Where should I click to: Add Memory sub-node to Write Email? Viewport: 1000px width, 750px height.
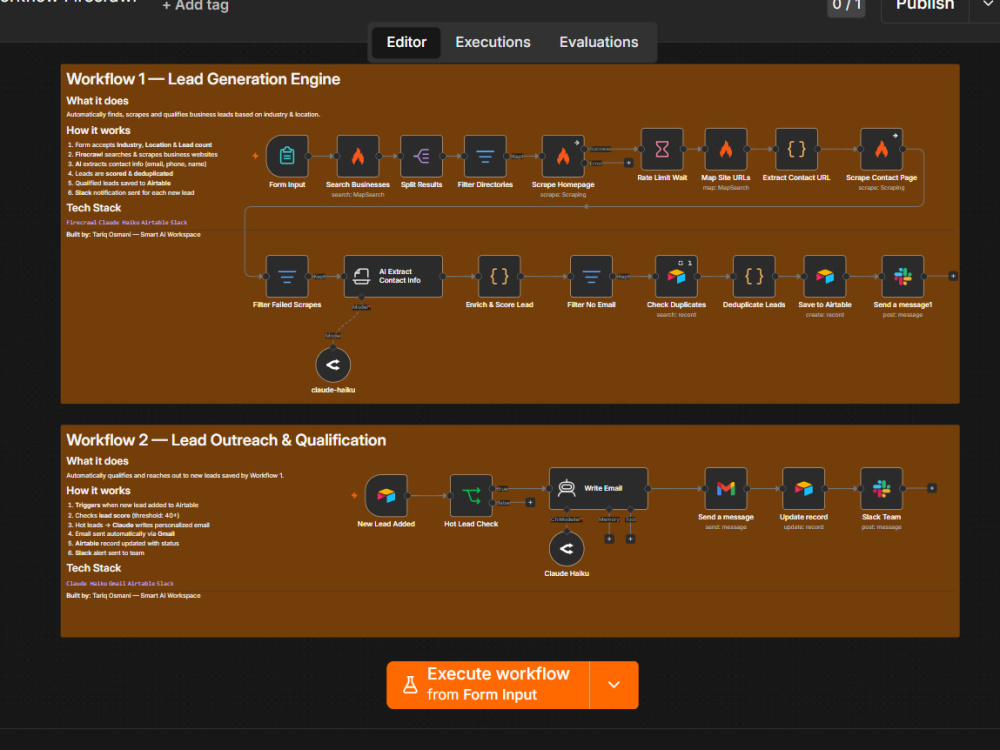(609, 540)
